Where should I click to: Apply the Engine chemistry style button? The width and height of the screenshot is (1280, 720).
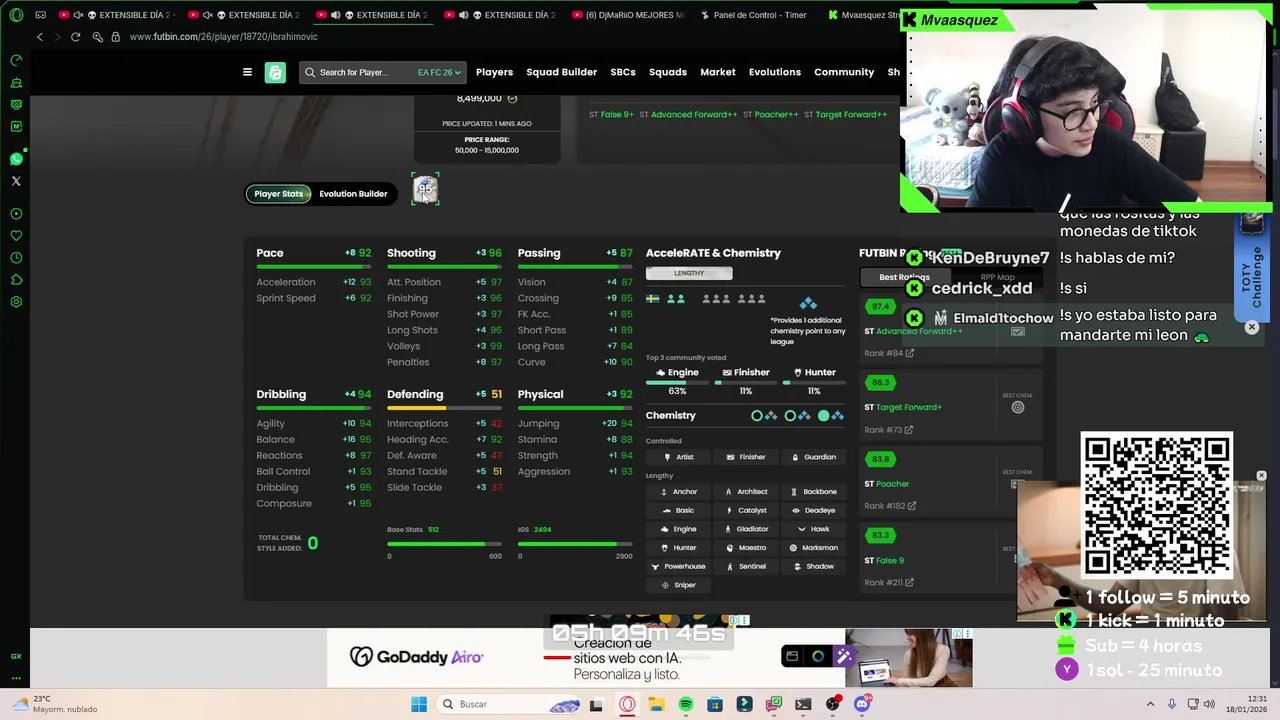(x=678, y=529)
